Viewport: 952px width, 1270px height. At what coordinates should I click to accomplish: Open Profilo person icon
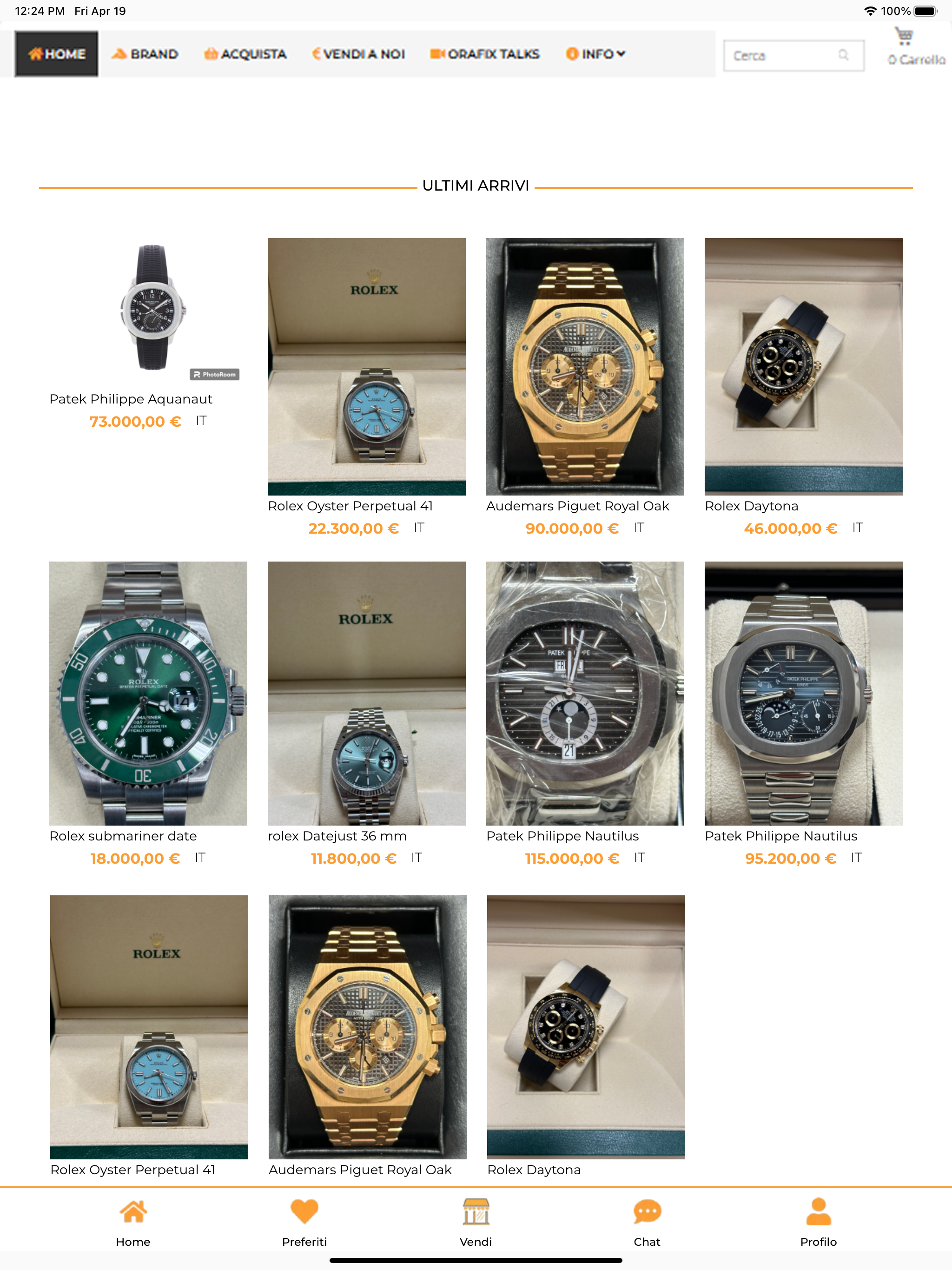click(x=819, y=1211)
